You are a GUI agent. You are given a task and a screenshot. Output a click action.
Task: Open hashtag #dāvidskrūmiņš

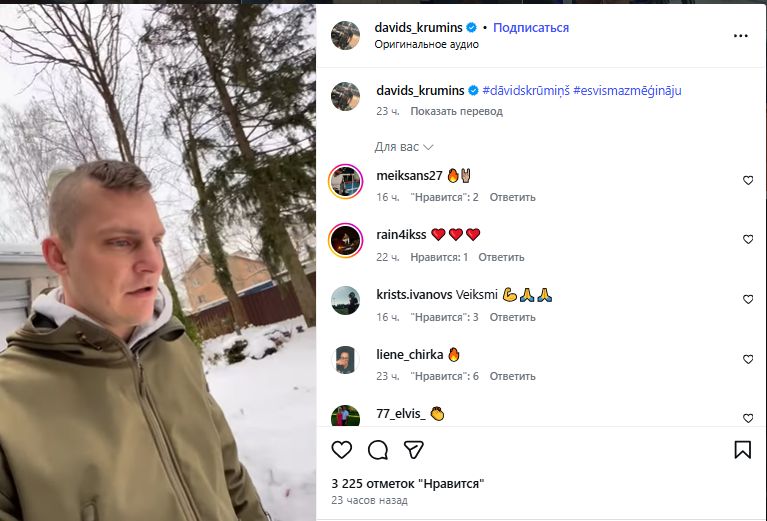[x=526, y=90]
